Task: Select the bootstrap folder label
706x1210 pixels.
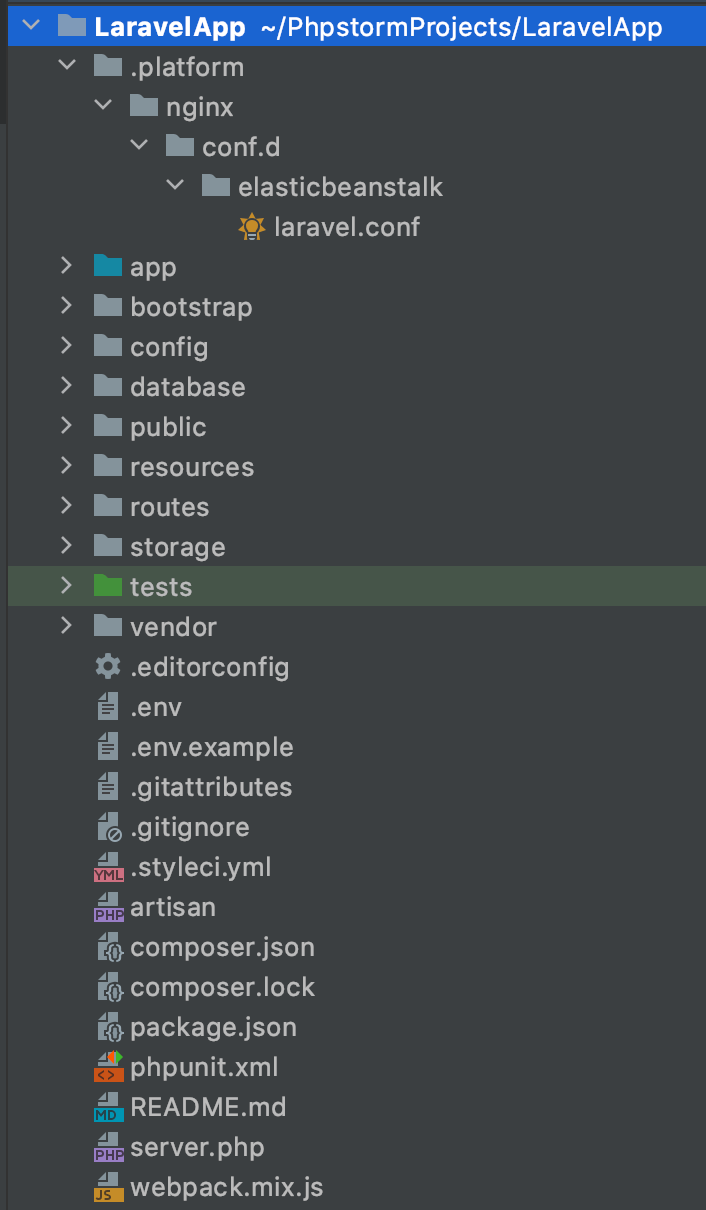Action: [191, 307]
